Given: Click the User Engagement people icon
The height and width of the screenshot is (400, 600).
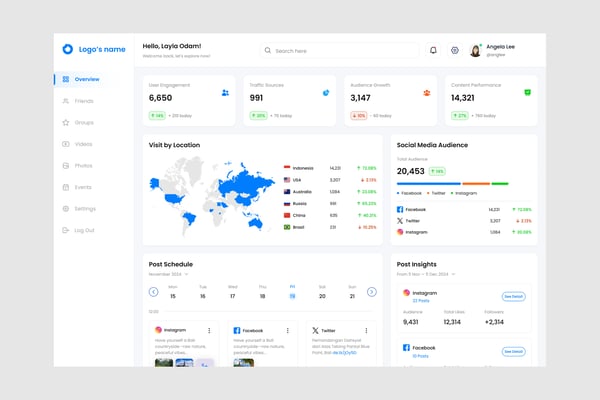Looking at the screenshot, I should pos(225,93).
